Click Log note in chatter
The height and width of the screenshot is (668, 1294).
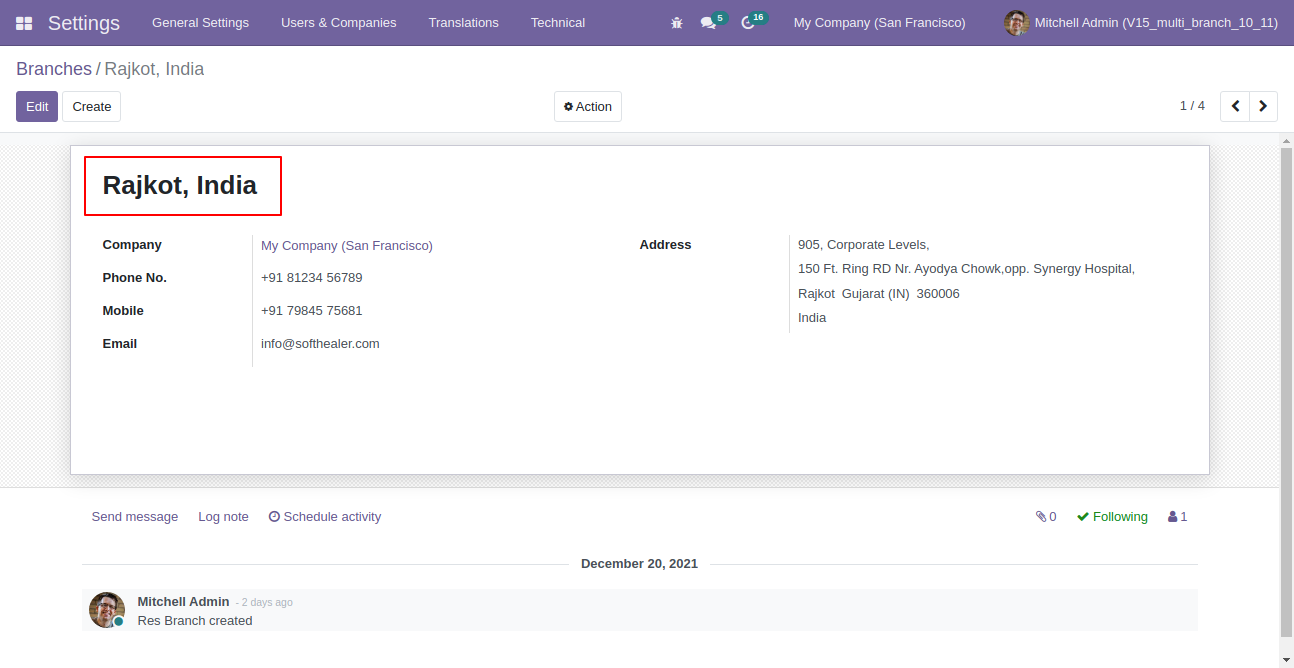pos(223,517)
